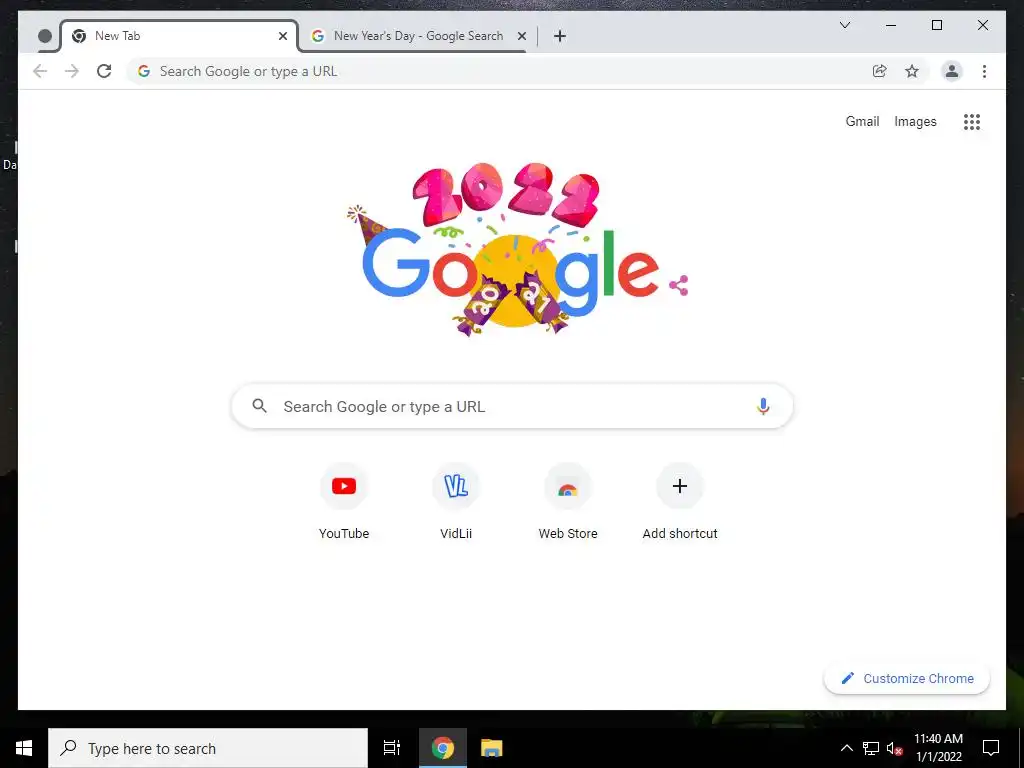
Task: Open Task View from the taskbar
Action: 392,748
